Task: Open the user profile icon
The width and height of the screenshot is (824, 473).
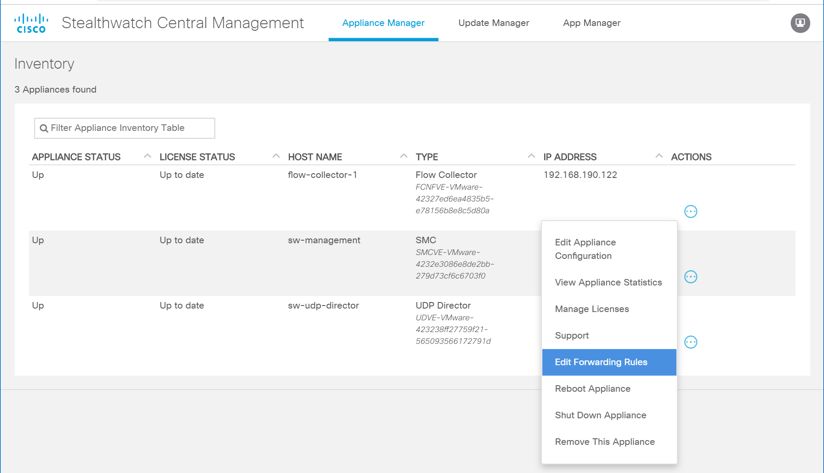Action: coord(800,23)
